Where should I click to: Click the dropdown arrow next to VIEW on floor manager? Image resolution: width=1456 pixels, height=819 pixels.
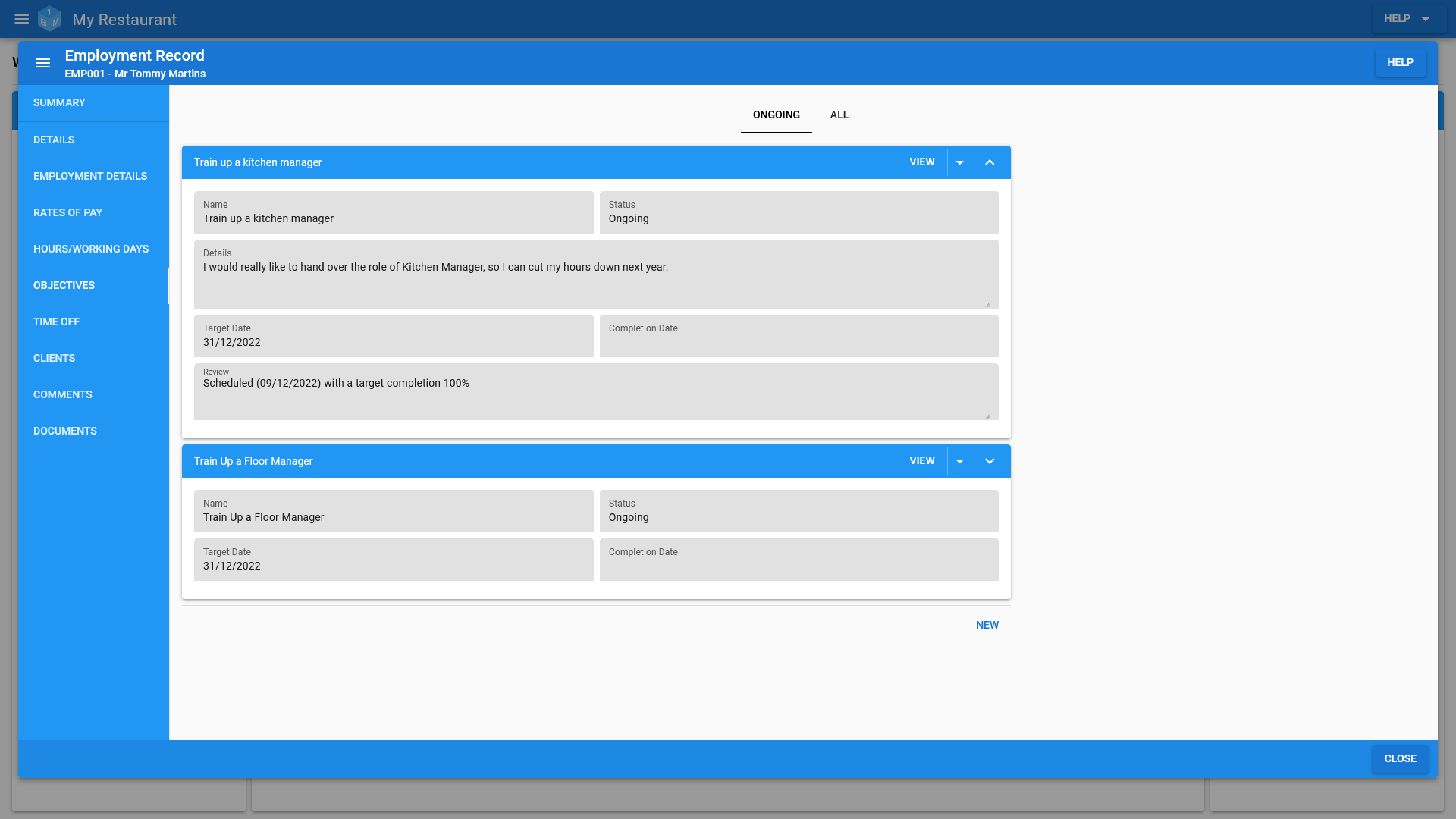pyautogui.click(x=960, y=461)
